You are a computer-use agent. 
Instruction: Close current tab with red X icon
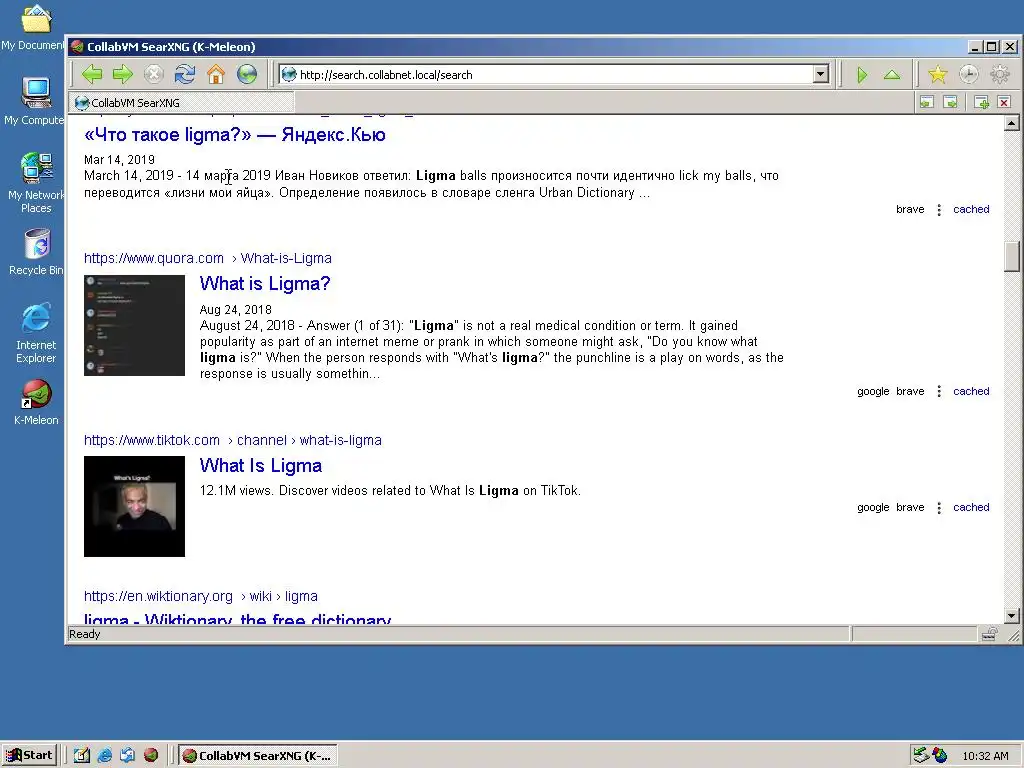(1004, 102)
